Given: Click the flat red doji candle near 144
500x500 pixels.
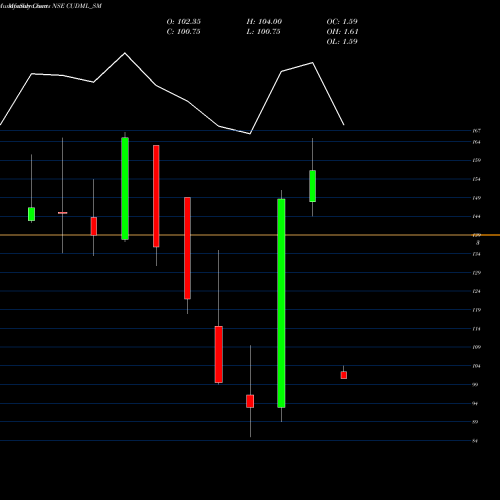Looking at the screenshot, I should pyautogui.click(x=62, y=213).
